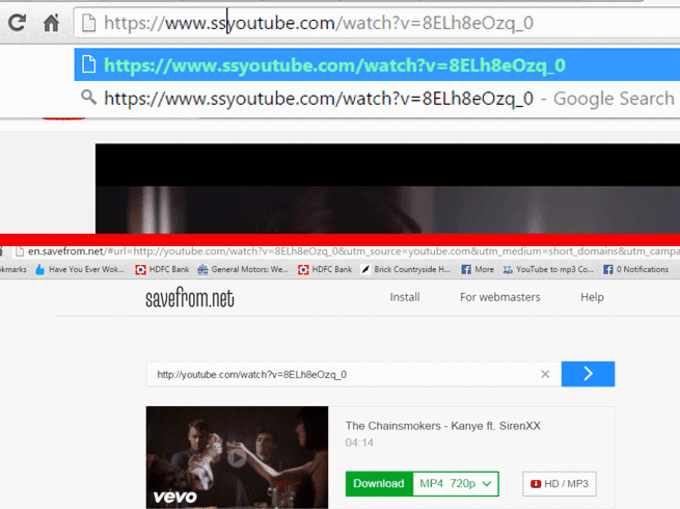This screenshot has width=680, height=509.
Task: Click the green Download button
Action: (x=379, y=483)
